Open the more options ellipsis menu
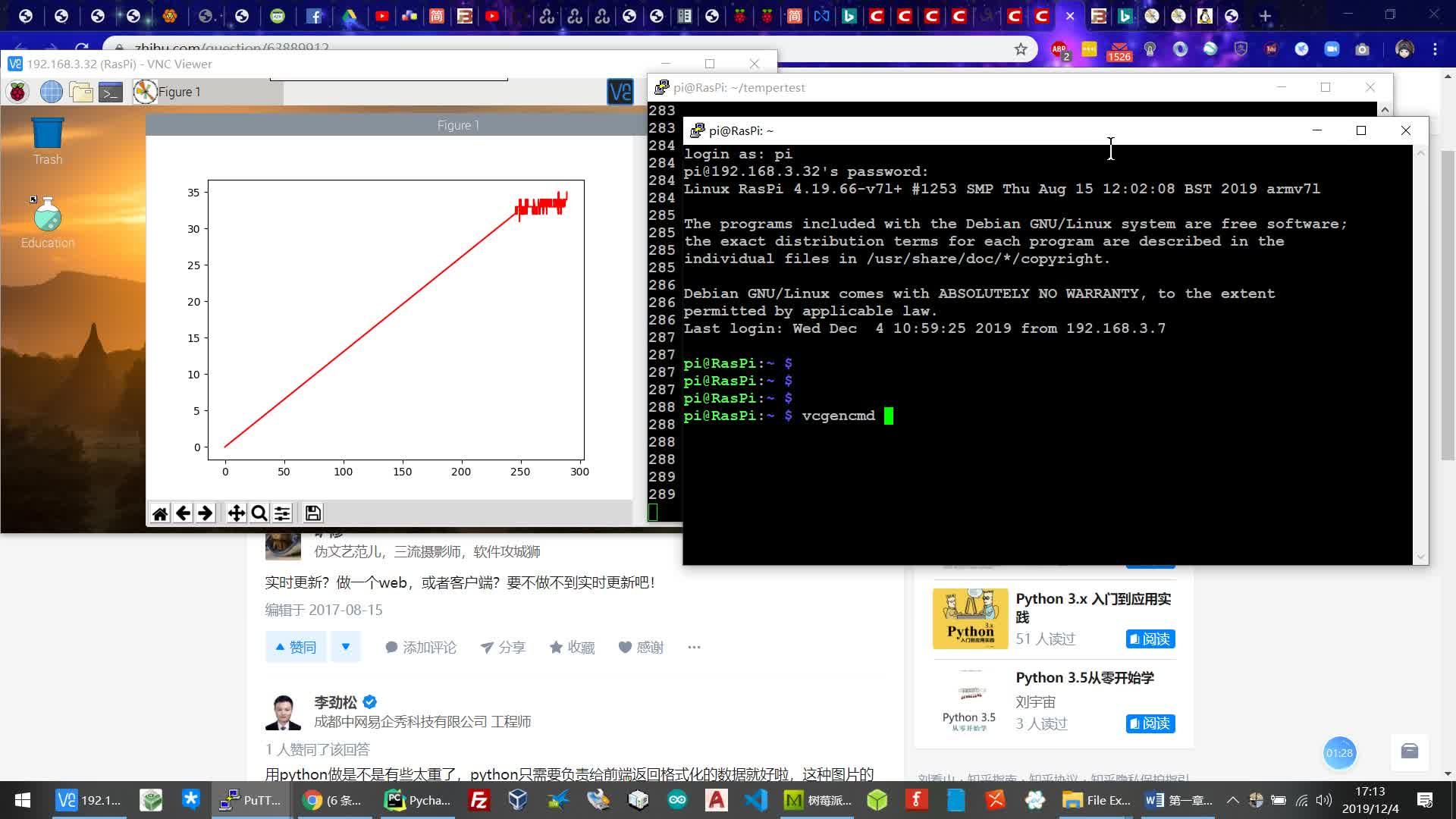1456x819 pixels. pos(694,647)
